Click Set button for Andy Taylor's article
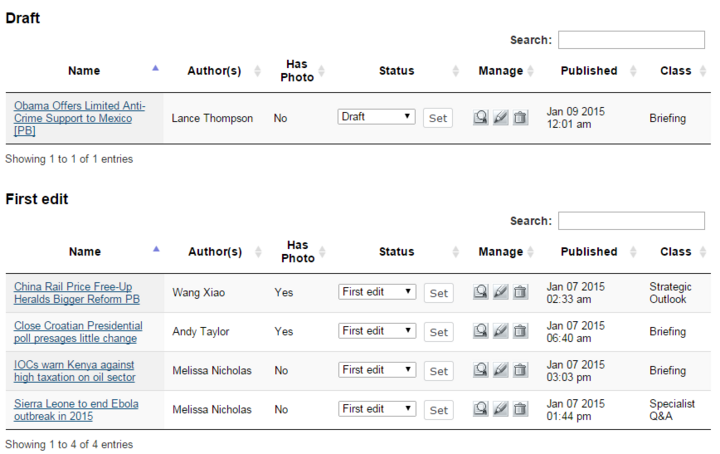This screenshot has width=720, height=454. [x=439, y=332]
